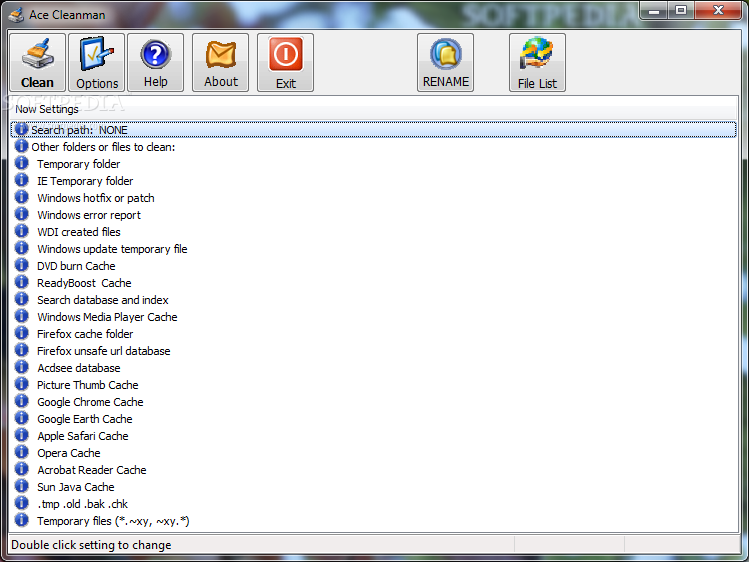This screenshot has width=749, height=562.
Task: Launch the RENAME tool
Action: point(446,63)
